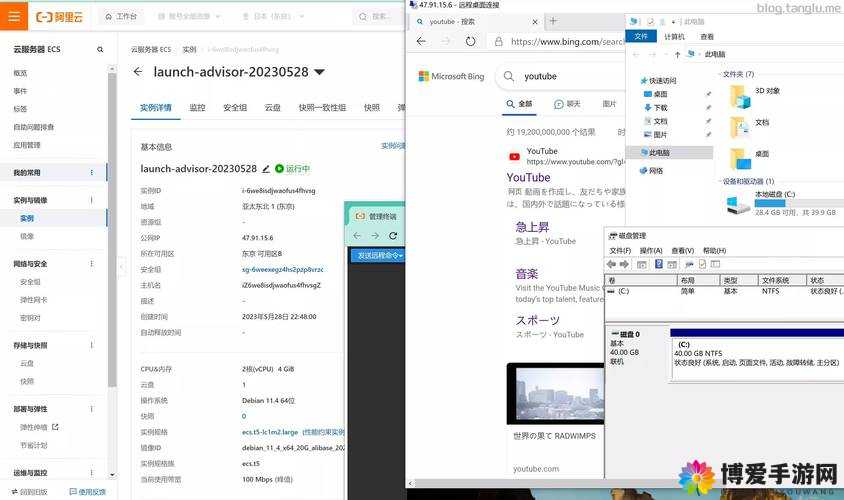This screenshot has height=500, width=844.
Task: Click the browser back arrow in Edge
Action: [421, 41]
